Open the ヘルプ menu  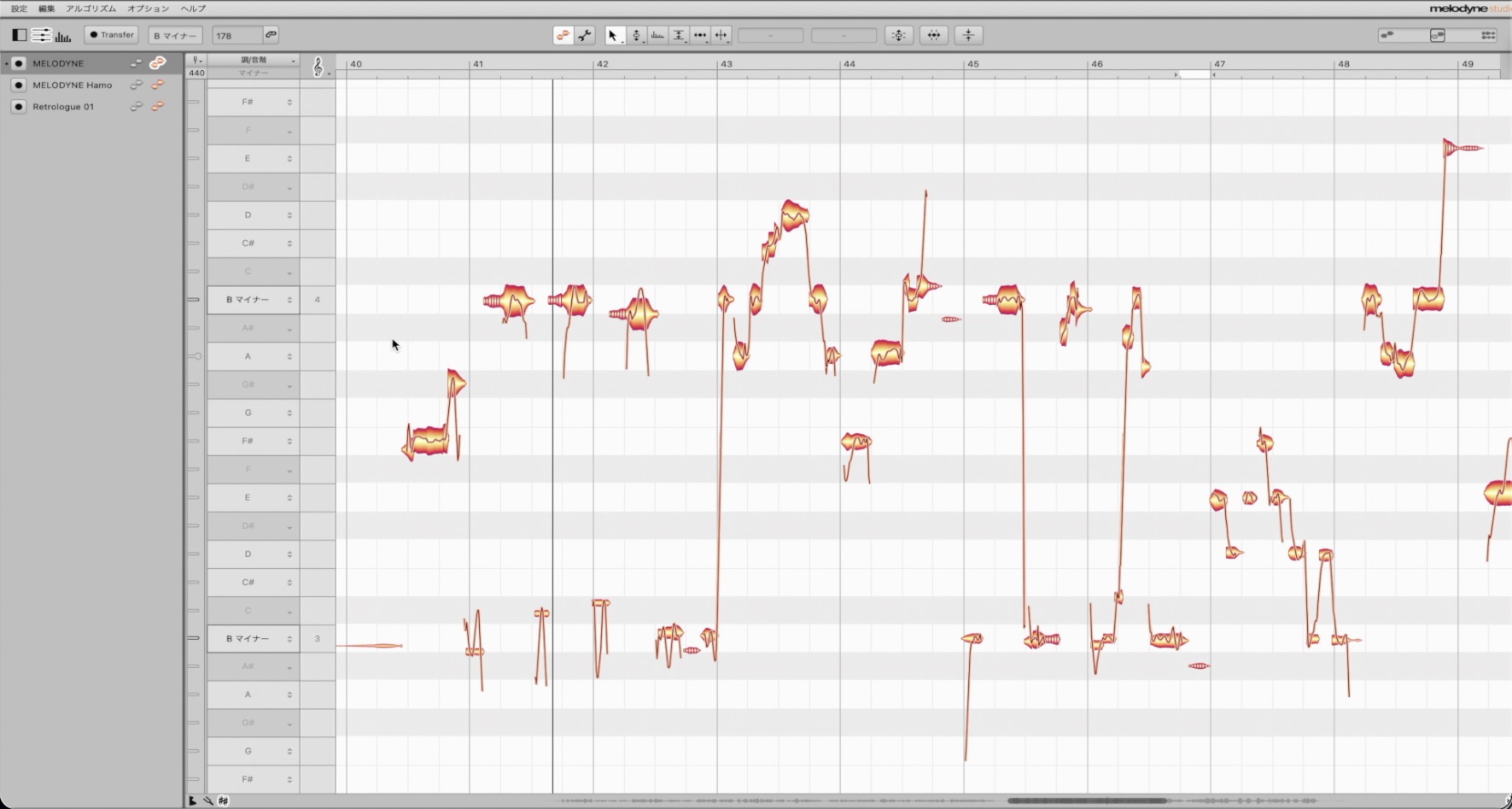click(x=193, y=9)
